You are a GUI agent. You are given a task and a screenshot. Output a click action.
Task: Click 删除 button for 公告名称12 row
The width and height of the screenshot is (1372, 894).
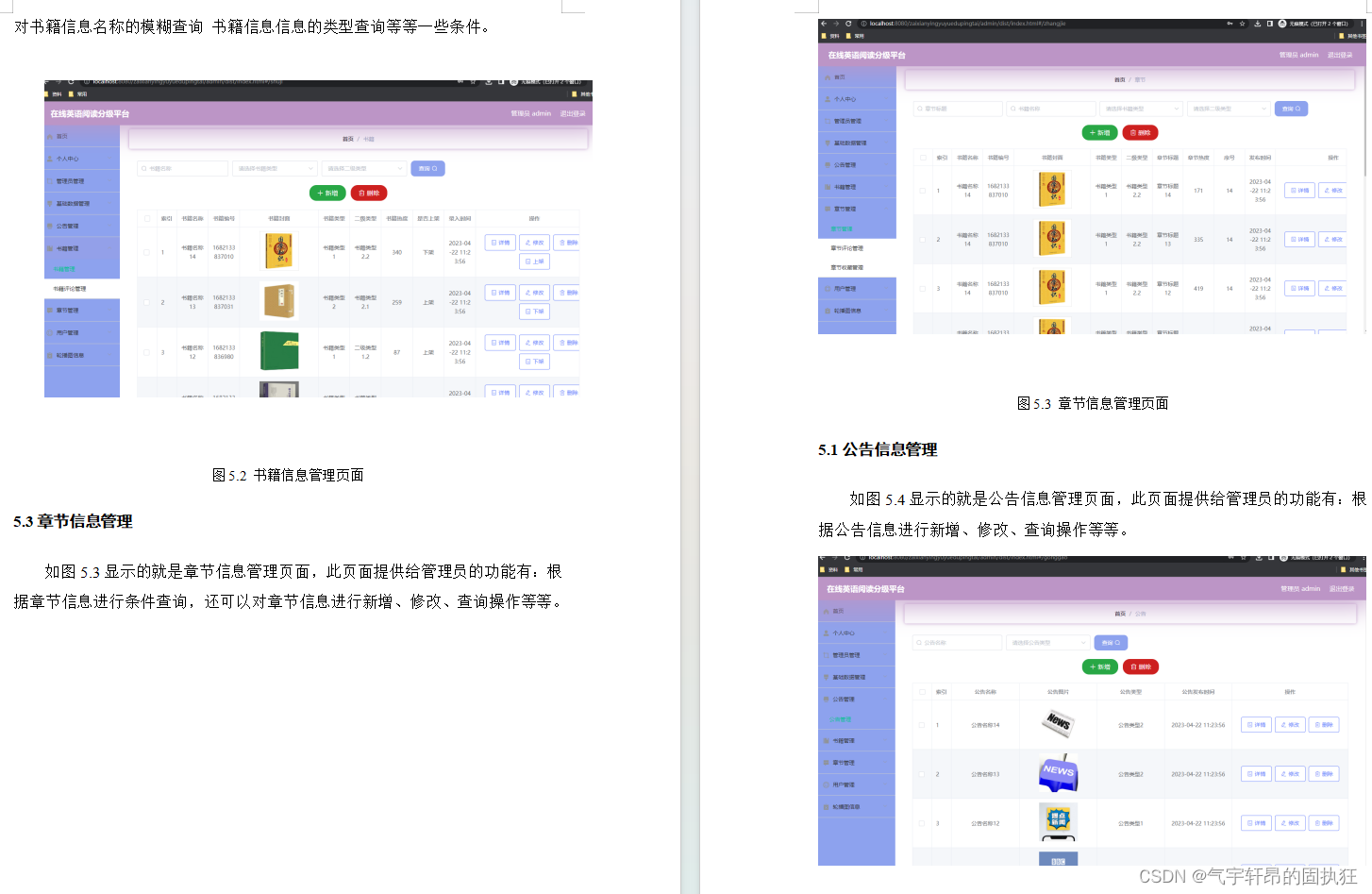[x=1324, y=823]
